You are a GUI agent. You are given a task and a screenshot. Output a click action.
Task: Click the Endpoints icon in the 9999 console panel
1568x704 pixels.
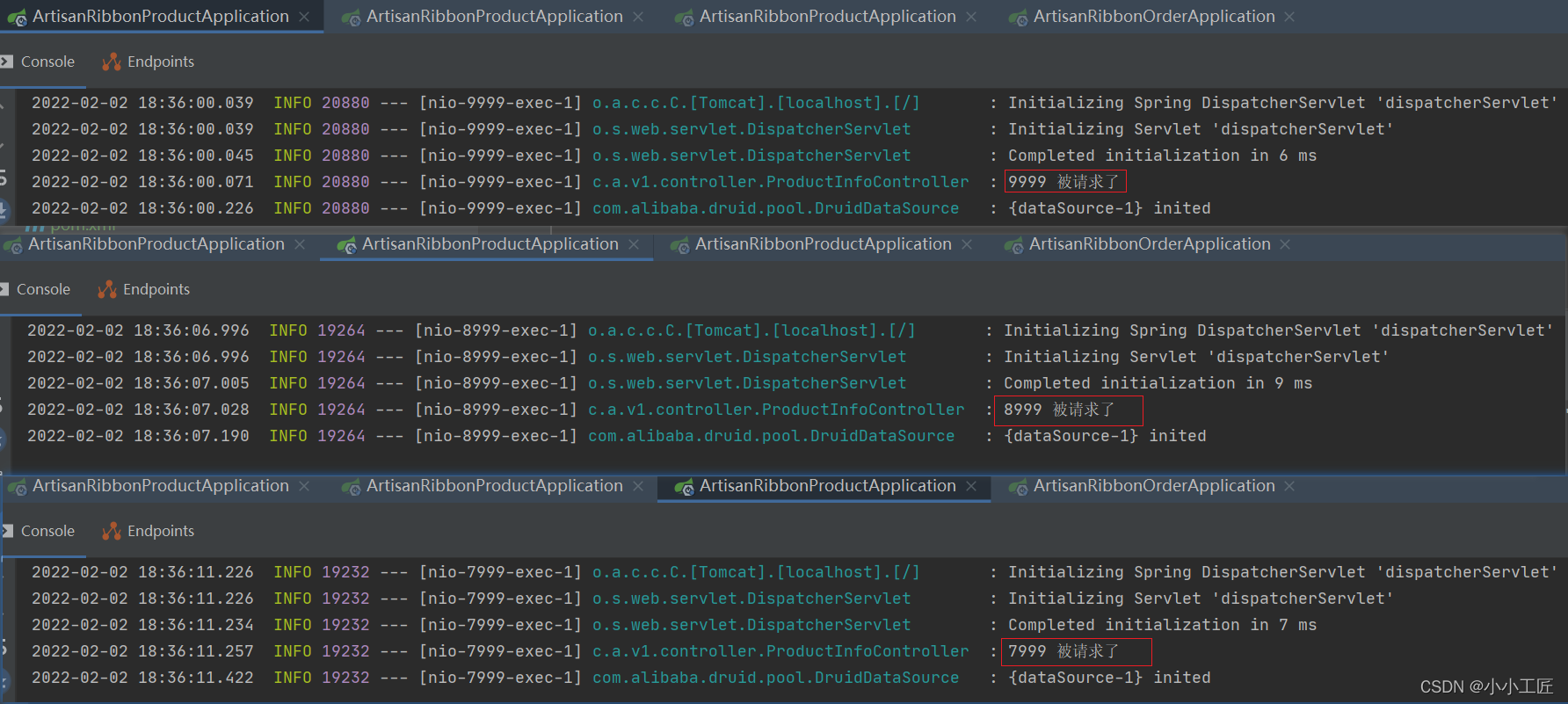[x=112, y=62]
